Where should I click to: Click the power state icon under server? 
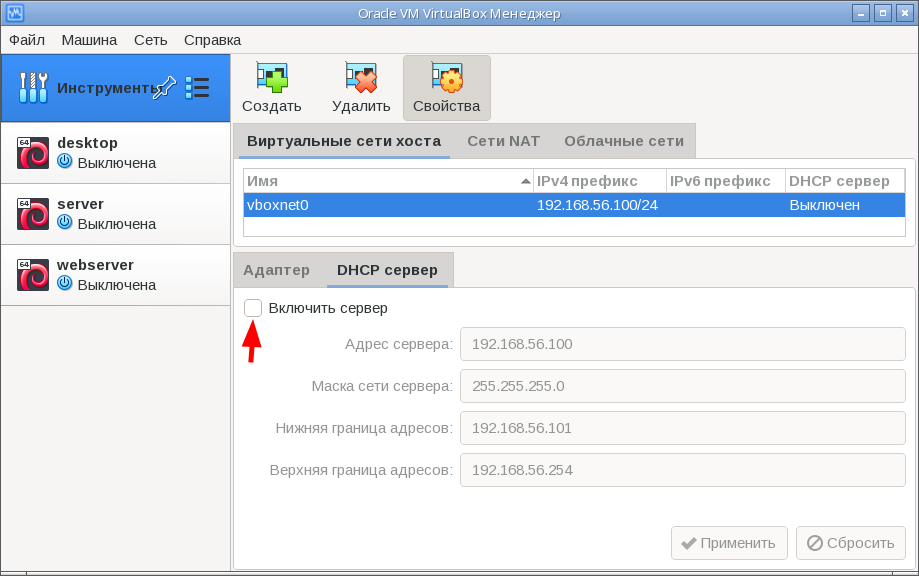pos(64,223)
